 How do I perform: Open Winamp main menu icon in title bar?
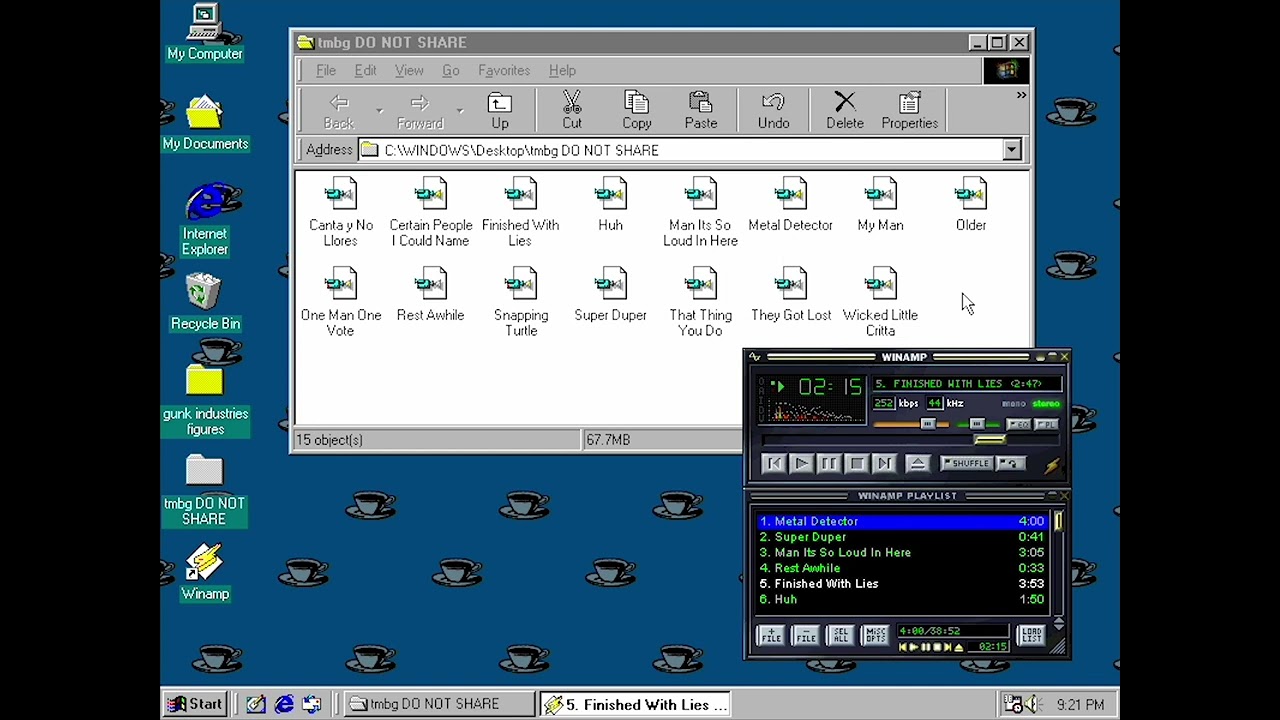754,357
